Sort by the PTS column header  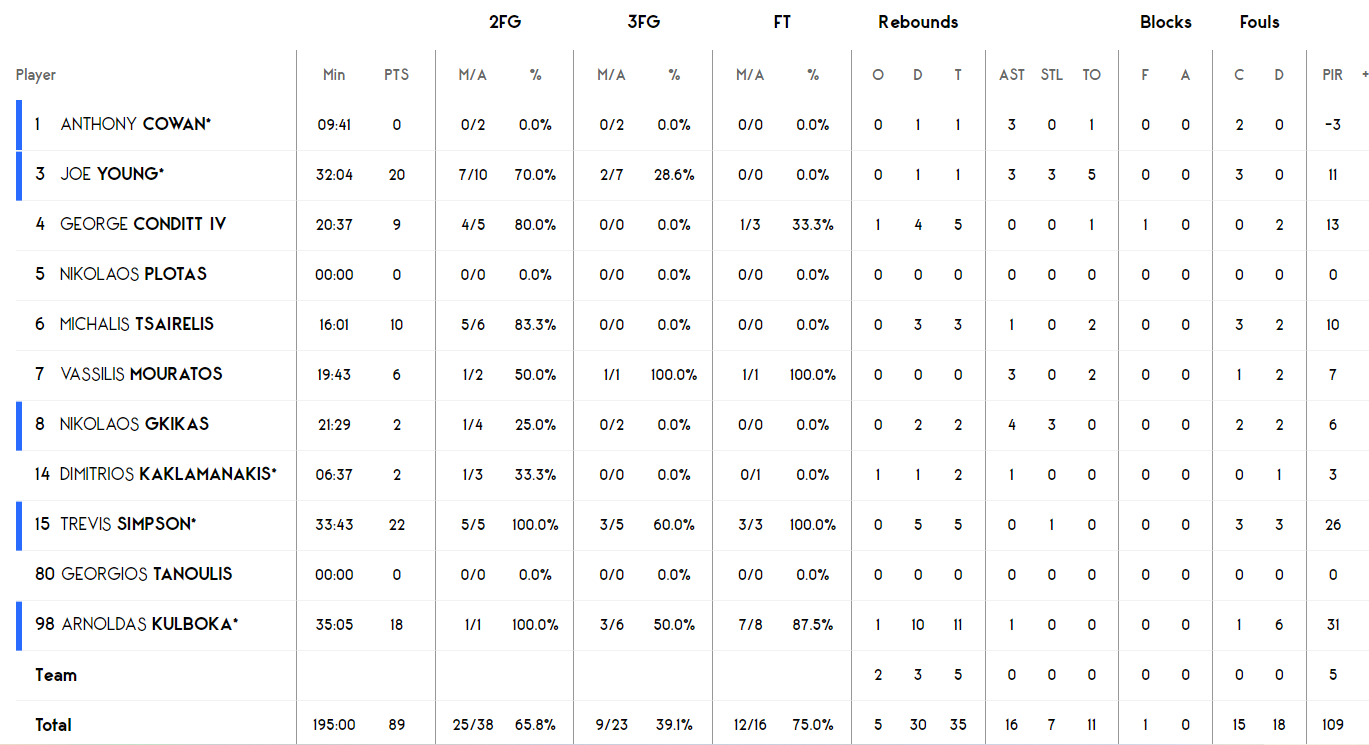(396, 75)
